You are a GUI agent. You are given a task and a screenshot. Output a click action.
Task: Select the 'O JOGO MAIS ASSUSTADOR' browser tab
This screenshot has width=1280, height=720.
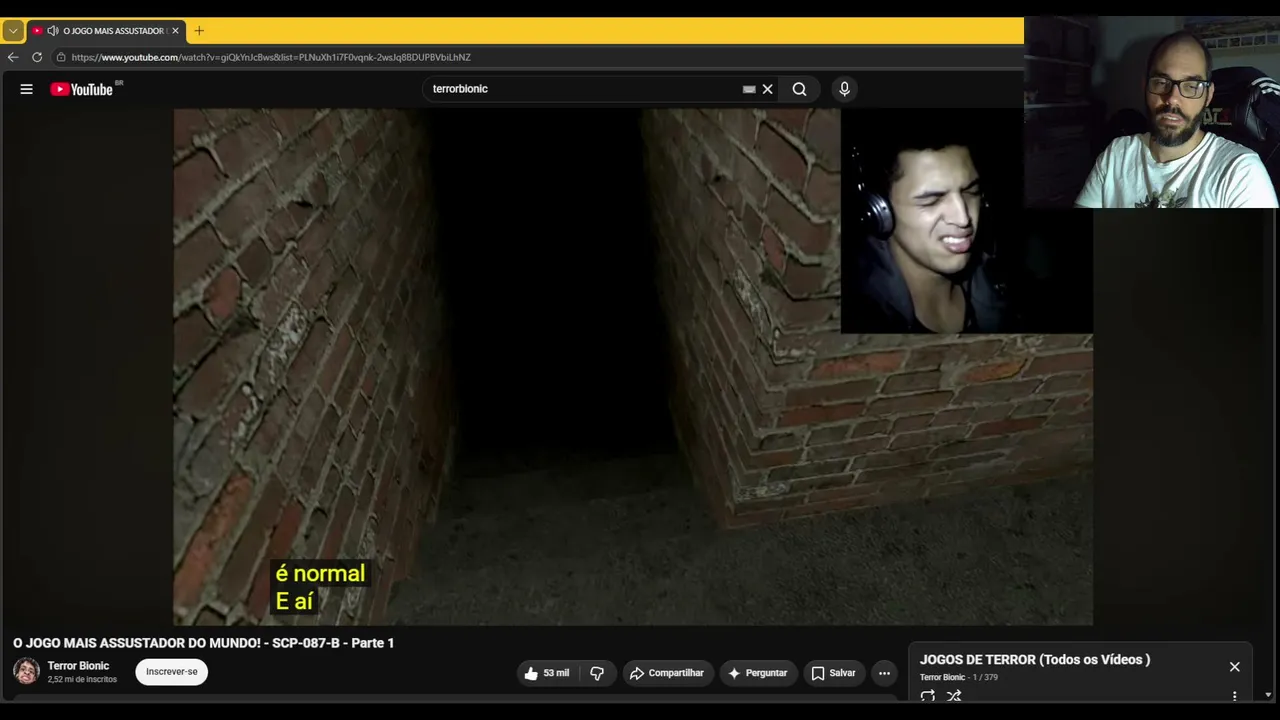pyautogui.click(x=106, y=31)
